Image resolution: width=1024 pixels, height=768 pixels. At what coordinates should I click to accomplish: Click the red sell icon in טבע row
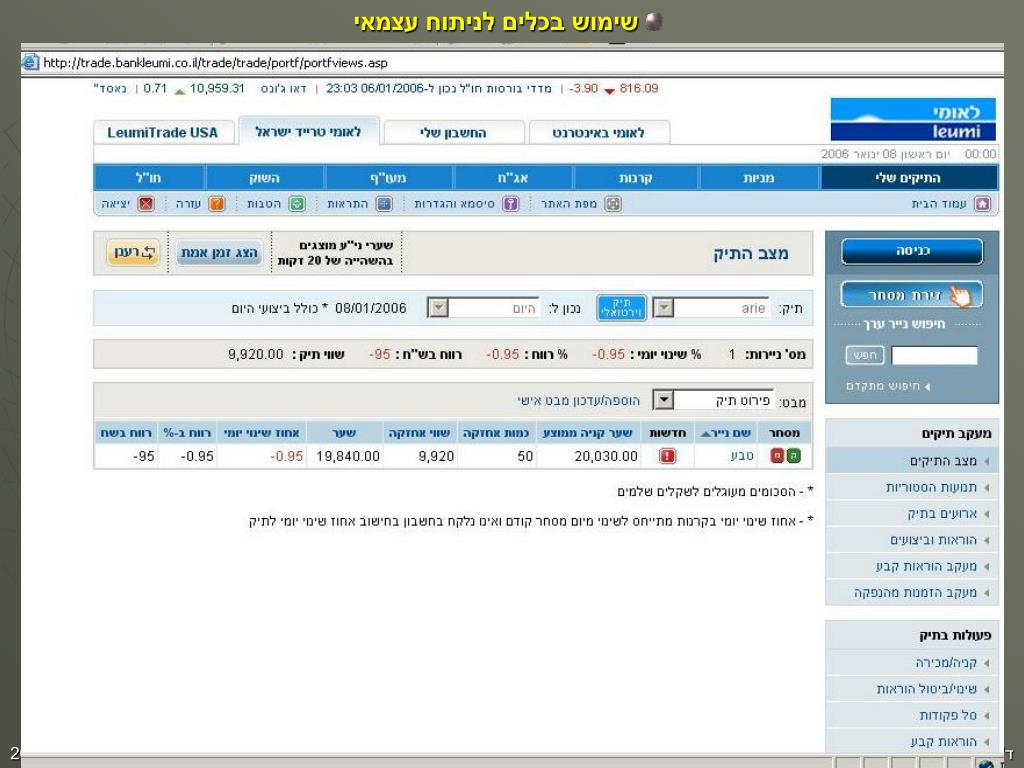tap(777, 456)
